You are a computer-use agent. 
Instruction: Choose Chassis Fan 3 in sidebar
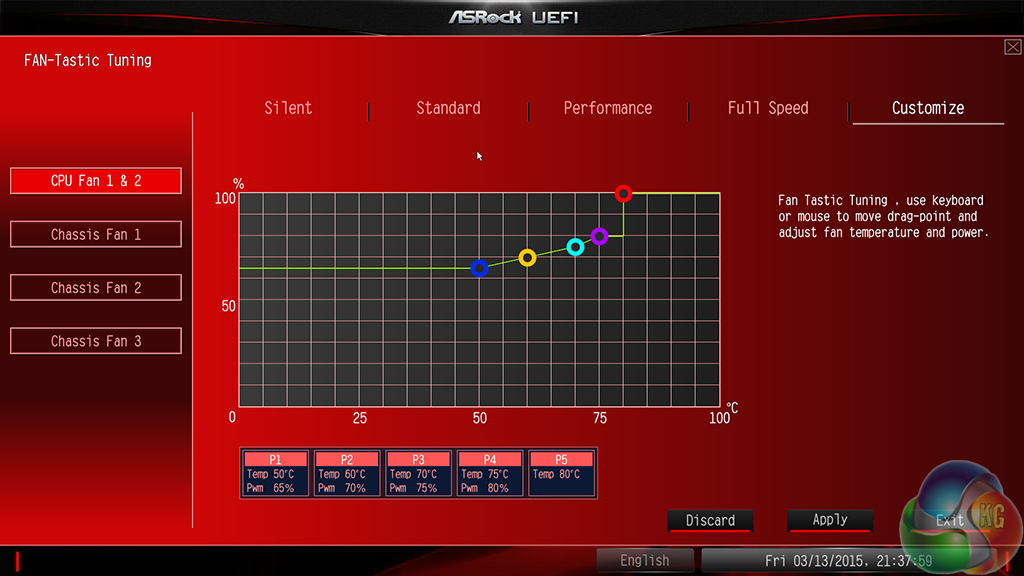(96, 342)
